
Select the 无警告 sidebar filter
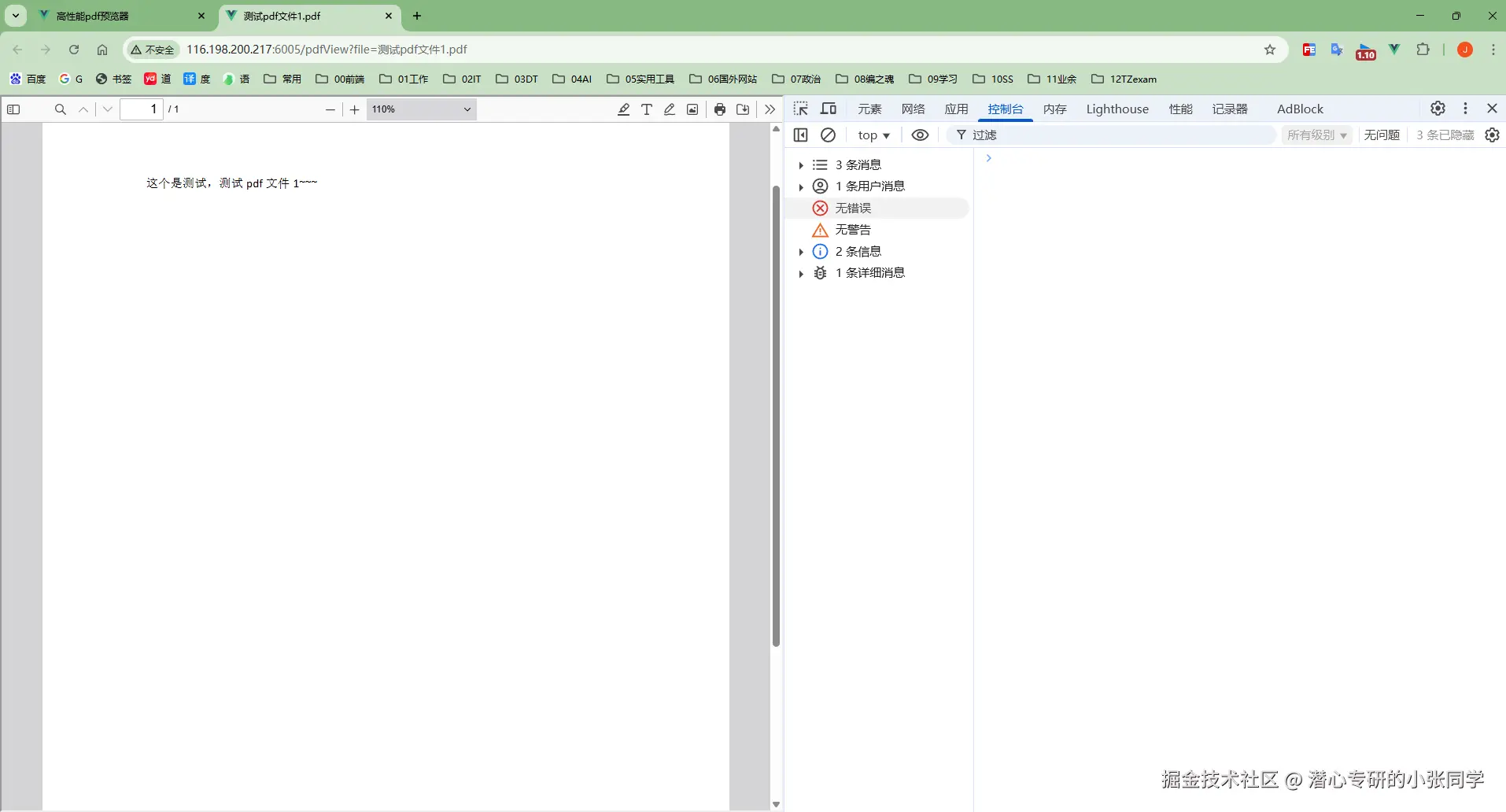click(x=877, y=230)
